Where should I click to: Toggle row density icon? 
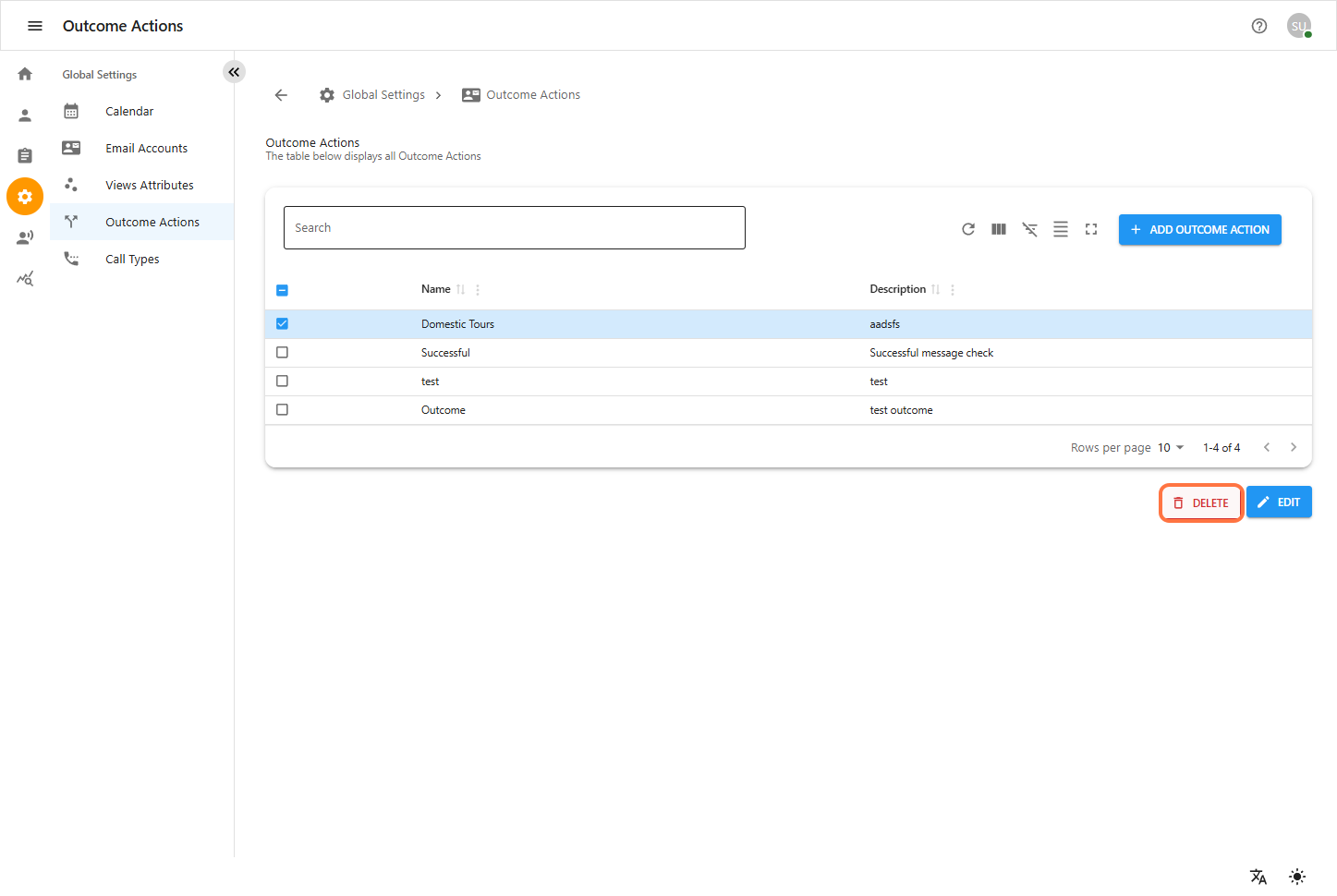(x=1060, y=229)
